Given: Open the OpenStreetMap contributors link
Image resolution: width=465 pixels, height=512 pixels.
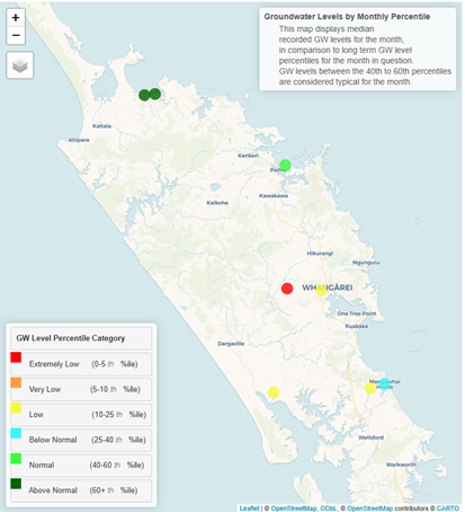Looking at the screenshot, I should click(370, 508).
